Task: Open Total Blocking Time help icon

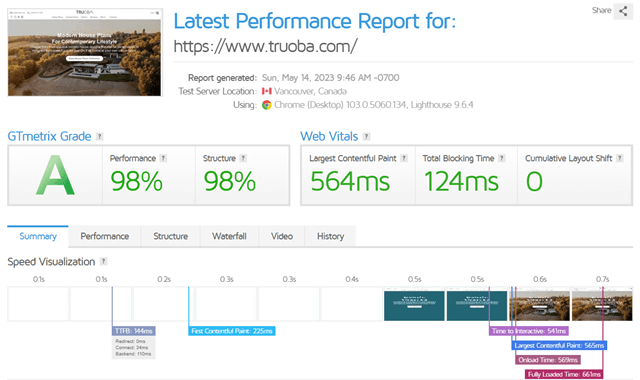Action: (x=502, y=158)
